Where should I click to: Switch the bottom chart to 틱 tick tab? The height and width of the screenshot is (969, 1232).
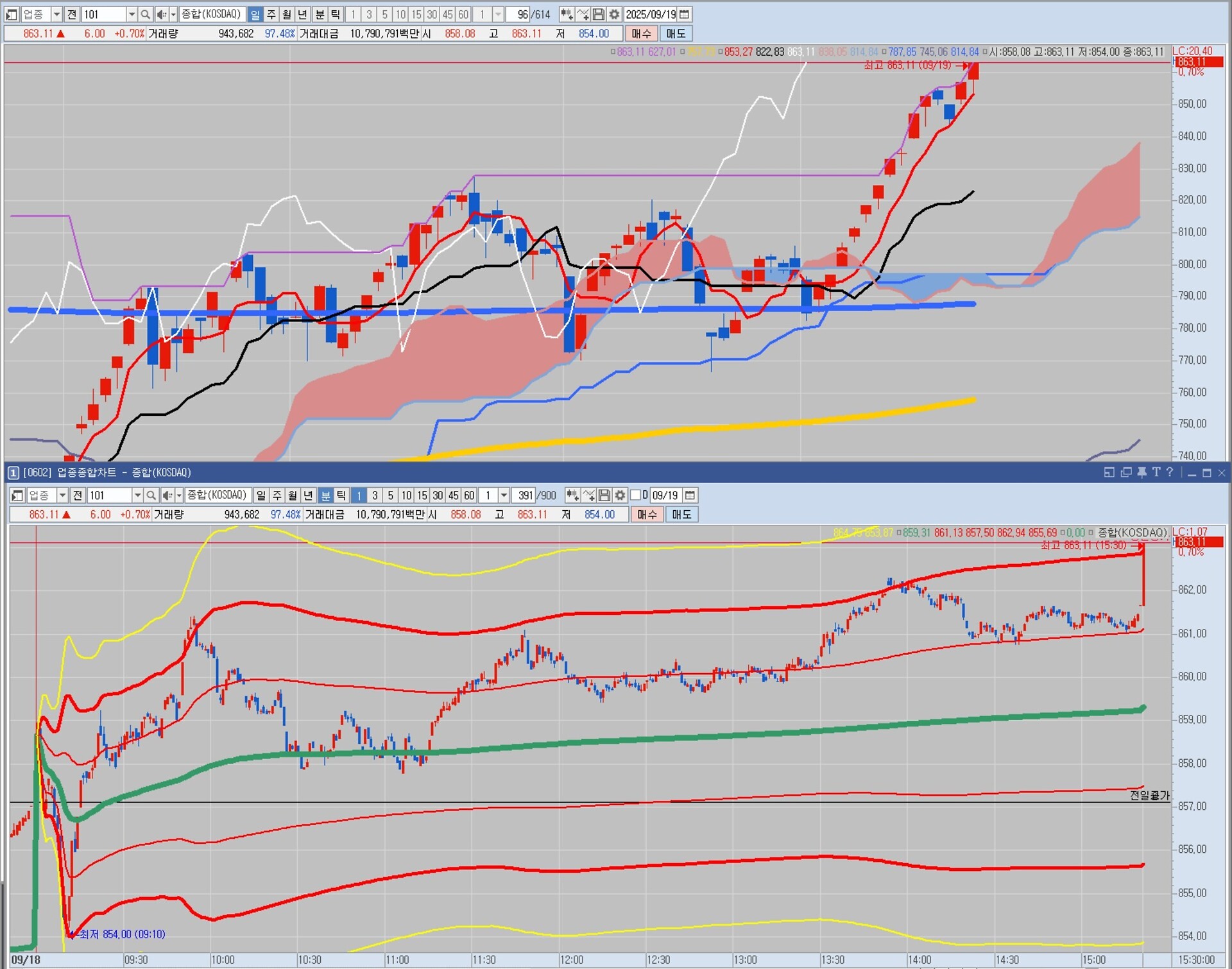click(341, 495)
